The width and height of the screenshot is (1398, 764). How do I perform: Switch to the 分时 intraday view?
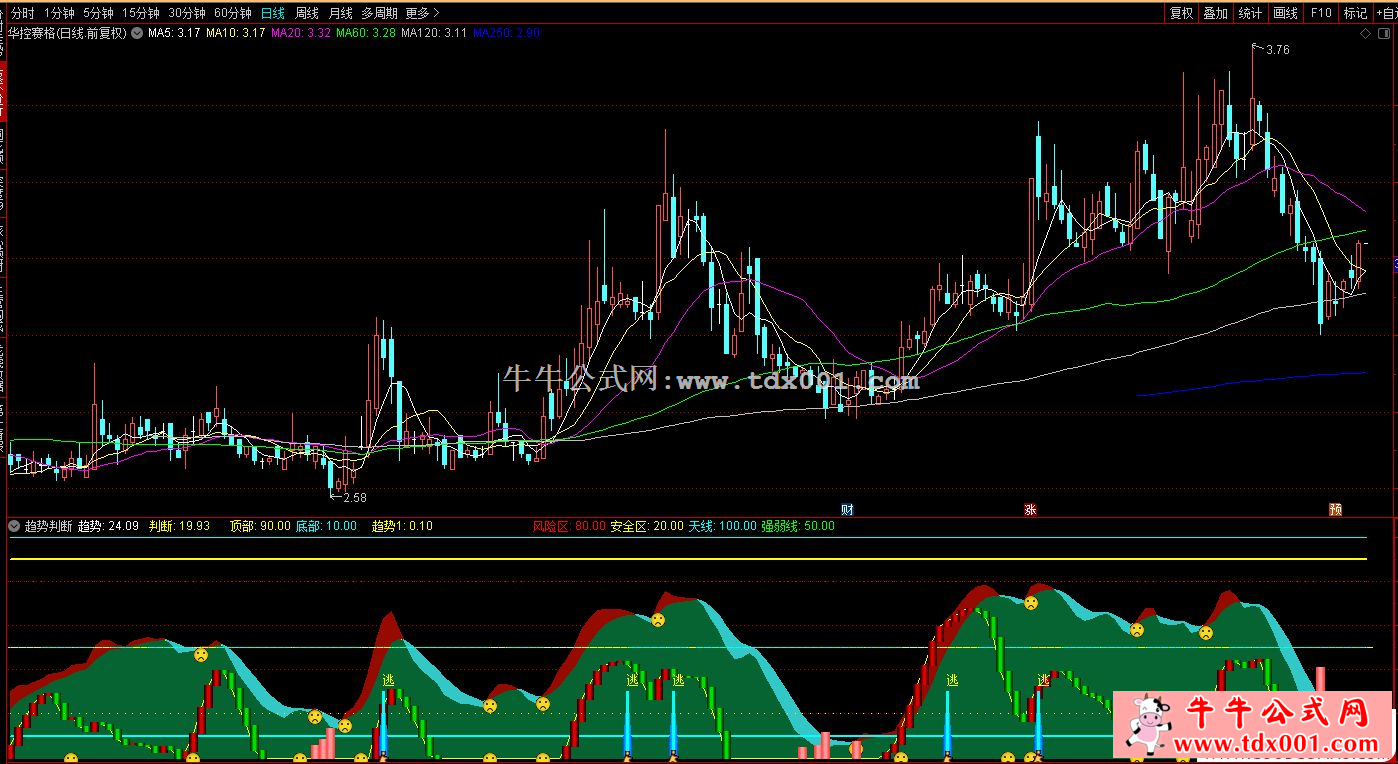point(22,13)
